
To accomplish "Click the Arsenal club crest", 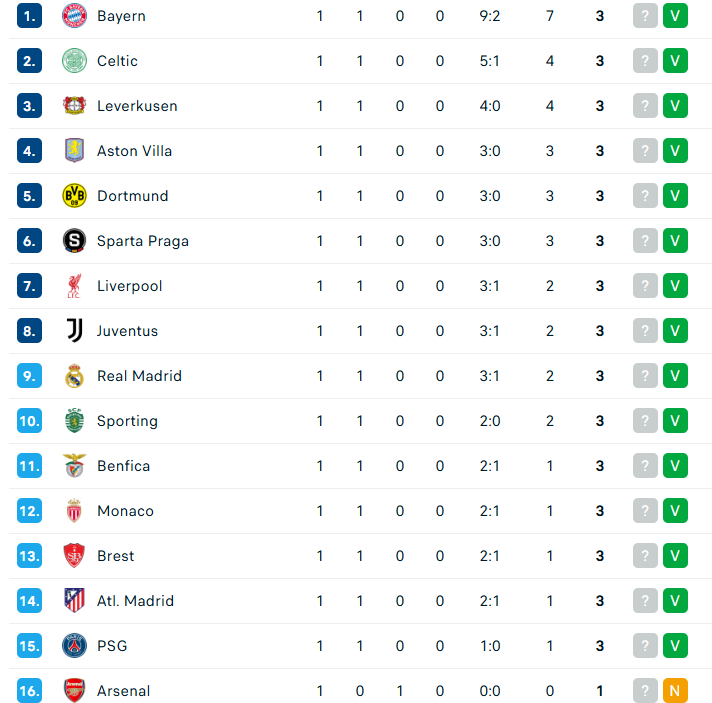I will coord(74,691).
